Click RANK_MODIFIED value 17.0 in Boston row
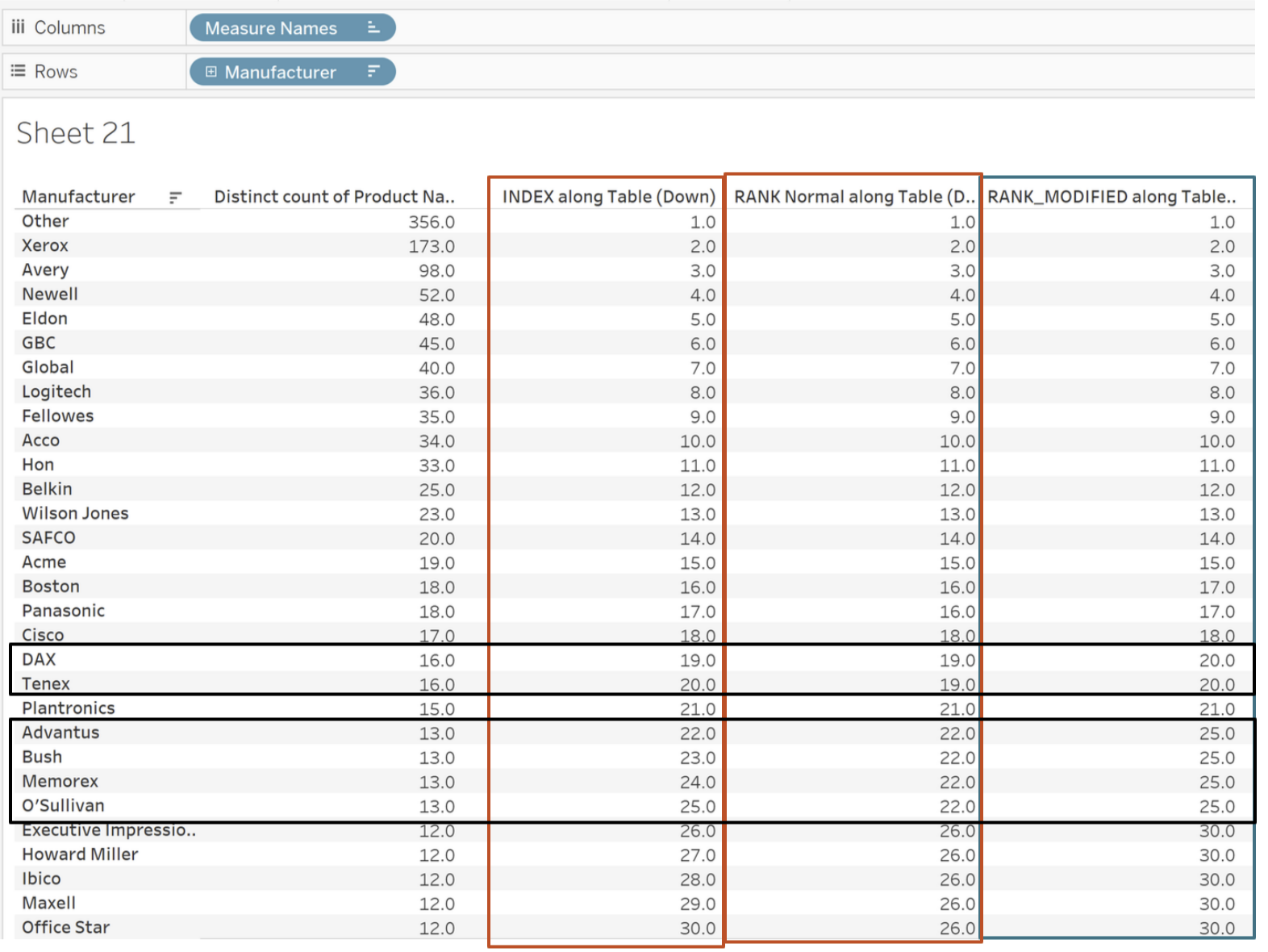1268x952 pixels. [1217, 587]
